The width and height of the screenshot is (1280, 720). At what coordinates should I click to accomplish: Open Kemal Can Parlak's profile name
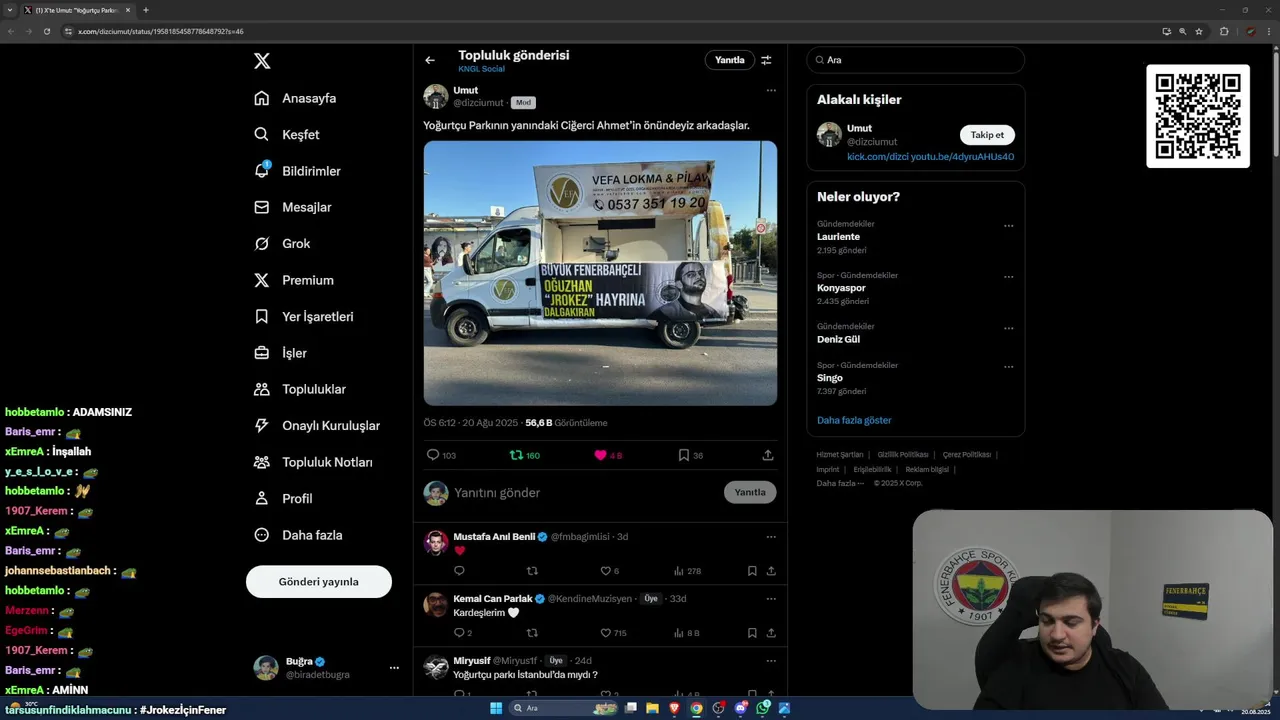(x=492, y=599)
